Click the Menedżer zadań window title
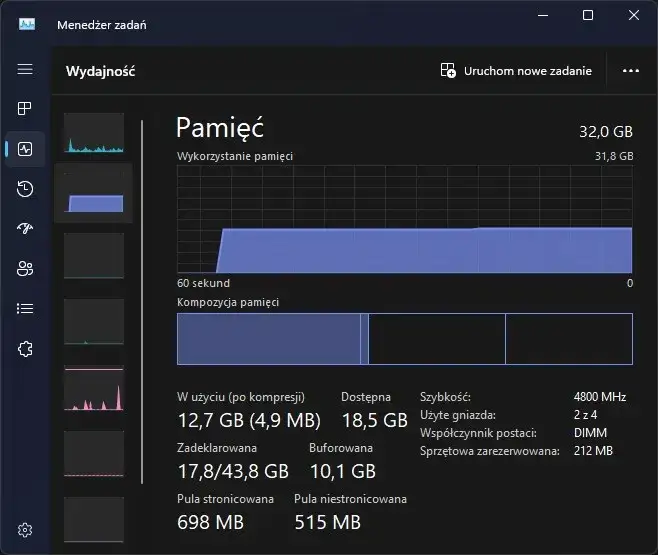 coord(102,25)
